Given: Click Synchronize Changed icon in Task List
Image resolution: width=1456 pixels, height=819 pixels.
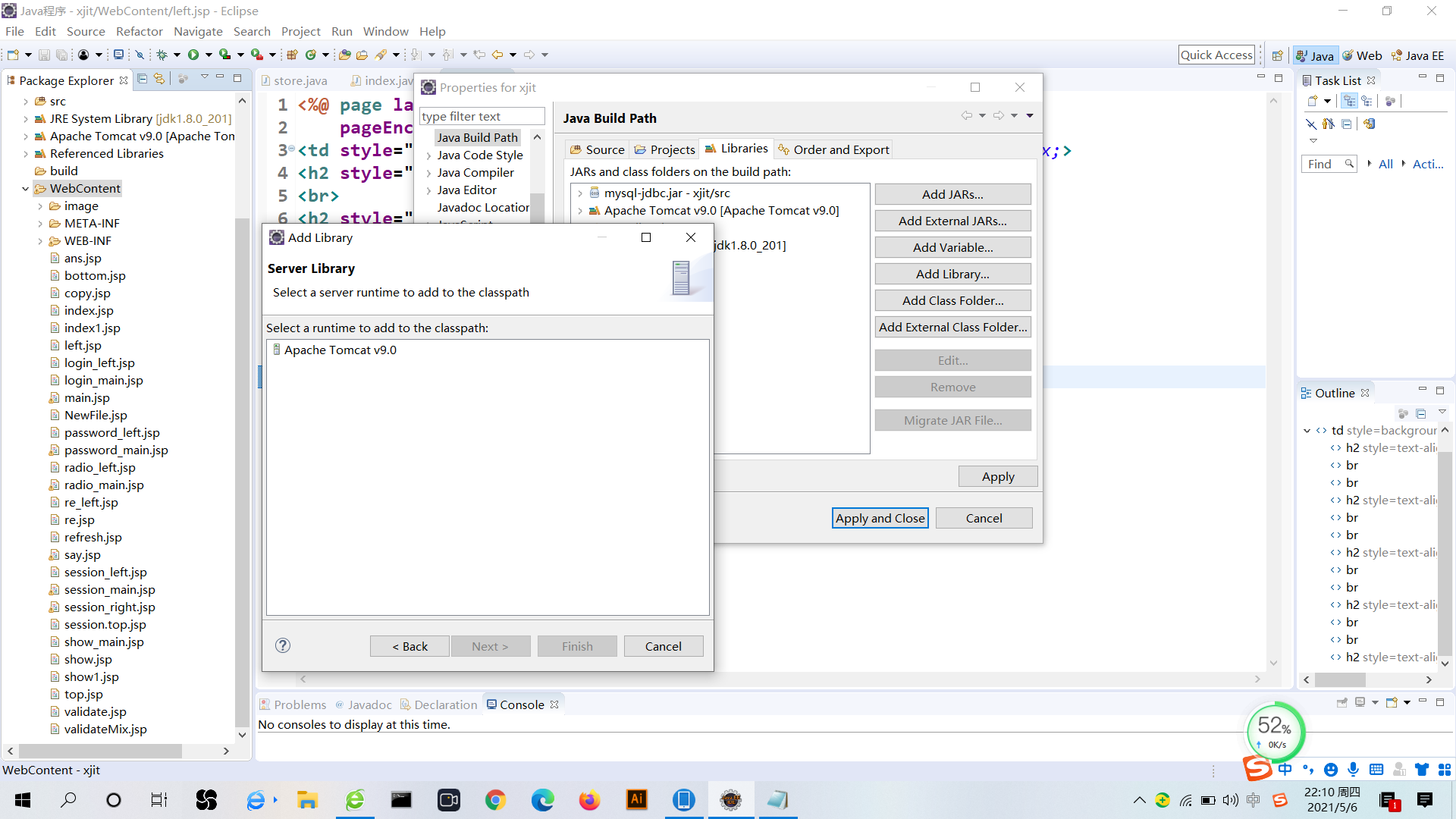Looking at the screenshot, I should (1370, 124).
